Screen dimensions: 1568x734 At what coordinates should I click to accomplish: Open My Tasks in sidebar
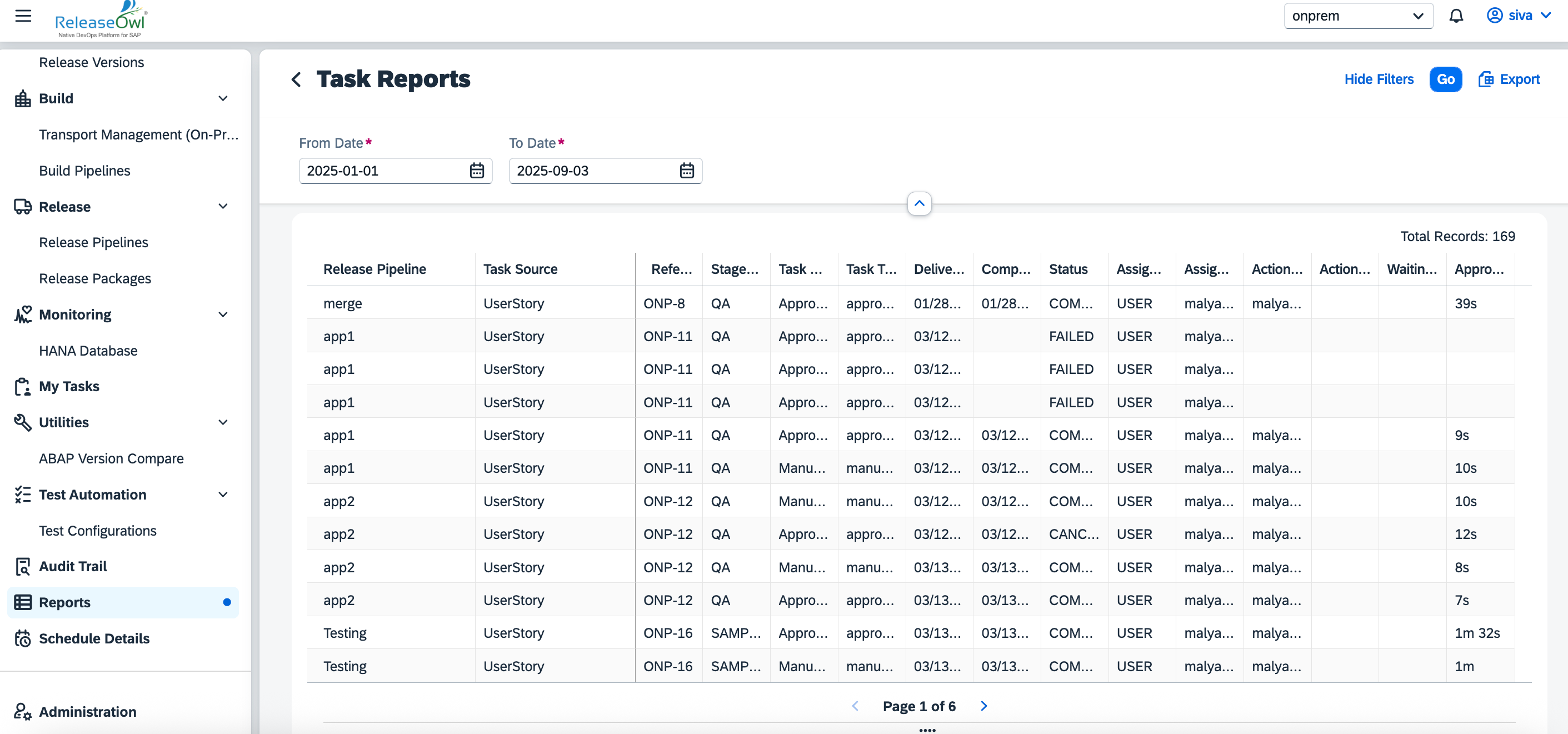(x=69, y=387)
